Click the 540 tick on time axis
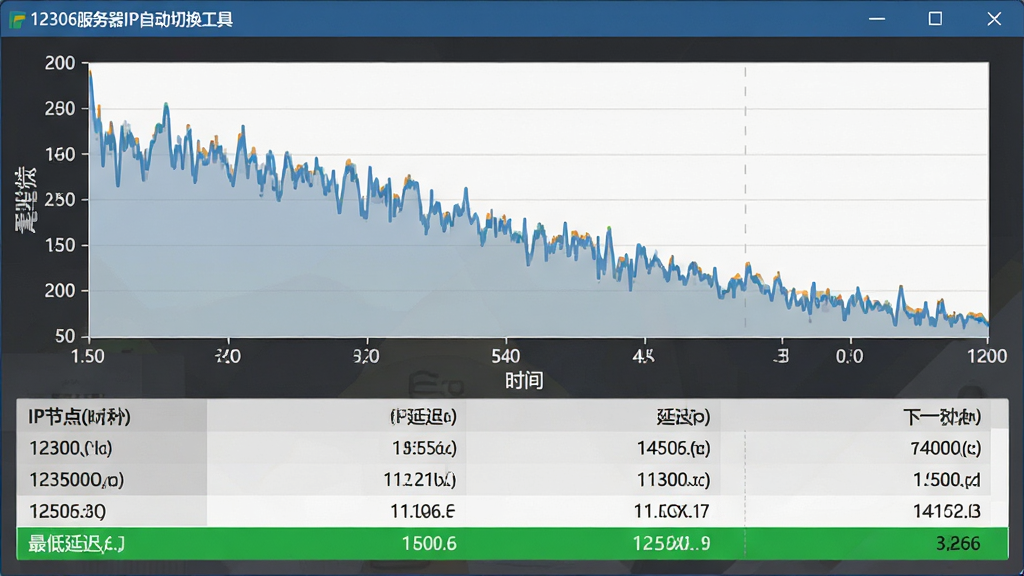Image resolution: width=1024 pixels, height=576 pixels. tap(505, 356)
